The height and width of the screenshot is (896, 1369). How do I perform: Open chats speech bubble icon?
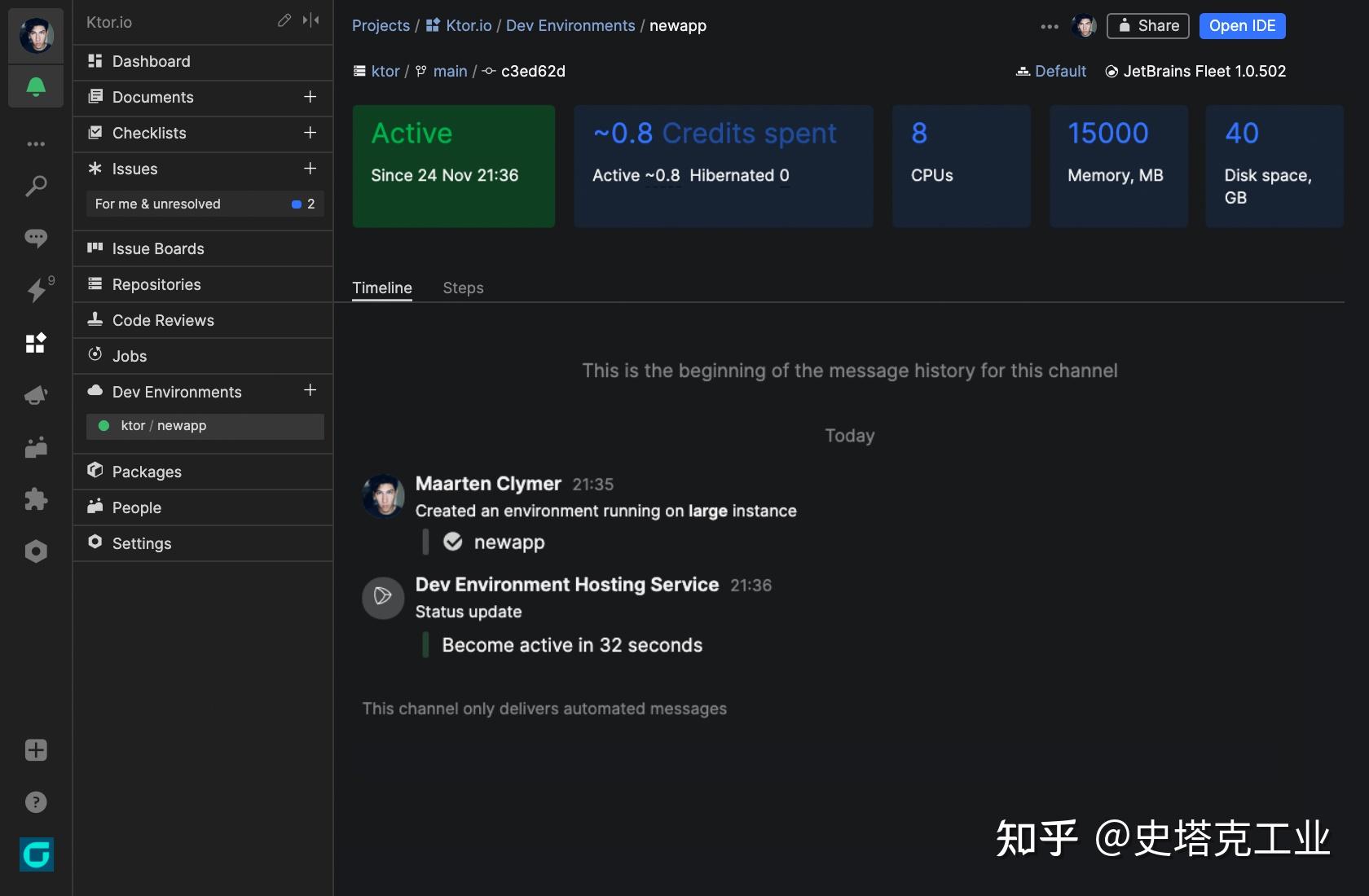pyautogui.click(x=36, y=238)
